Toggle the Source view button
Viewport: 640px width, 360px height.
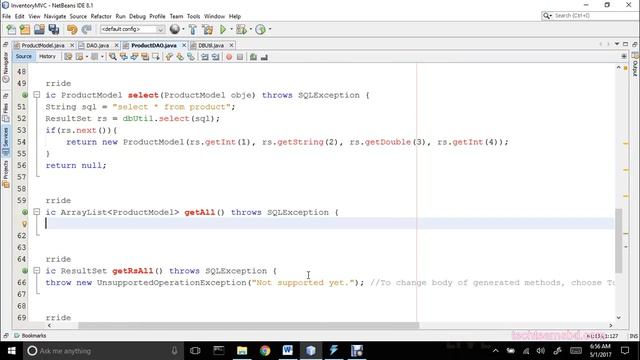[23, 57]
